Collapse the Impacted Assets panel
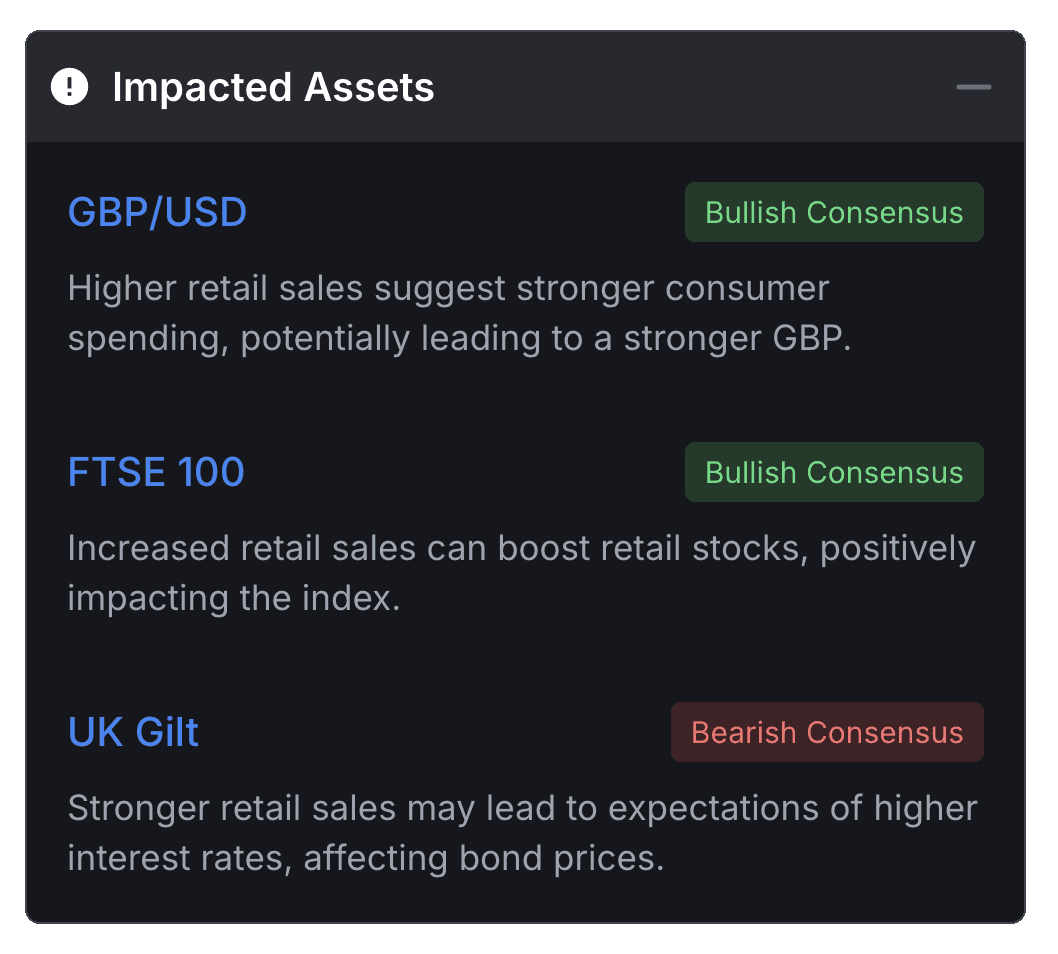This screenshot has width=1058, height=954. click(x=973, y=87)
